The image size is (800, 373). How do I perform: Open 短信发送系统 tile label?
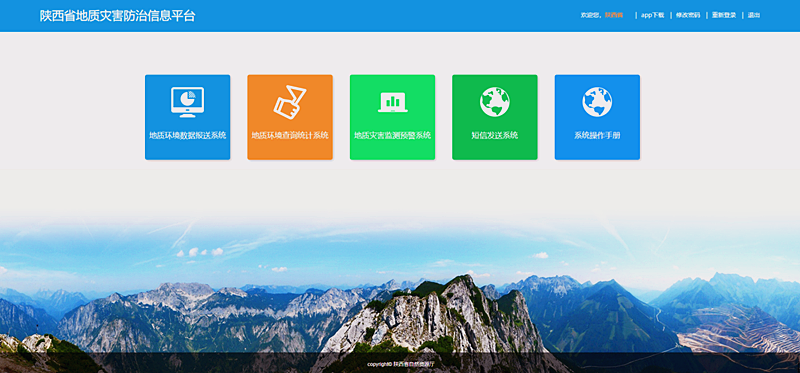[x=494, y=135]
